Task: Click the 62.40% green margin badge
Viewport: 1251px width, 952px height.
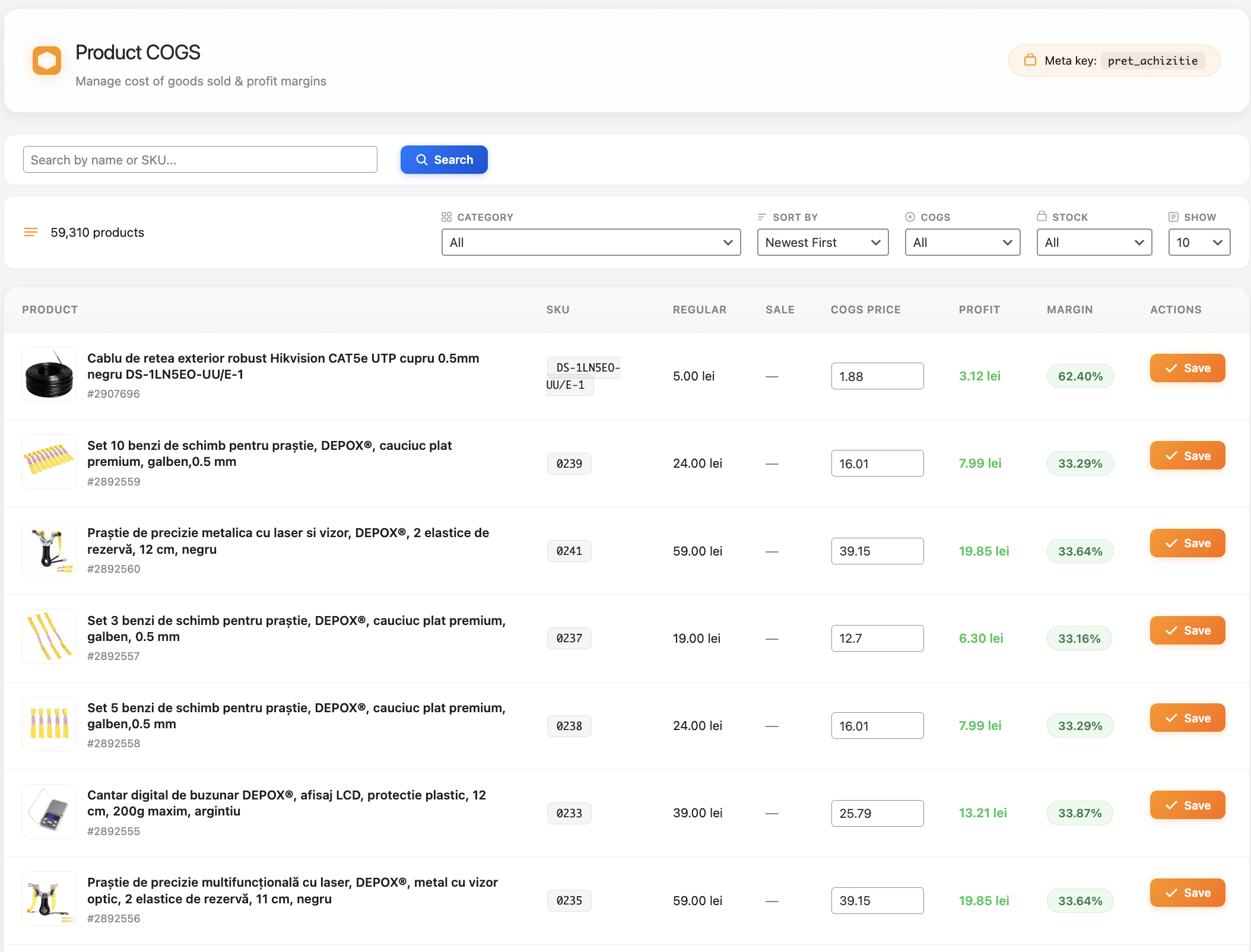Action: pyautogui.click(x=1080, y=376)
